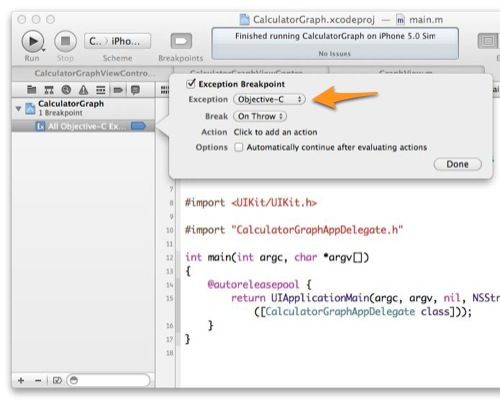
Task: Add a new breakpoint with plus button
Action: click(x=21, y=380)
